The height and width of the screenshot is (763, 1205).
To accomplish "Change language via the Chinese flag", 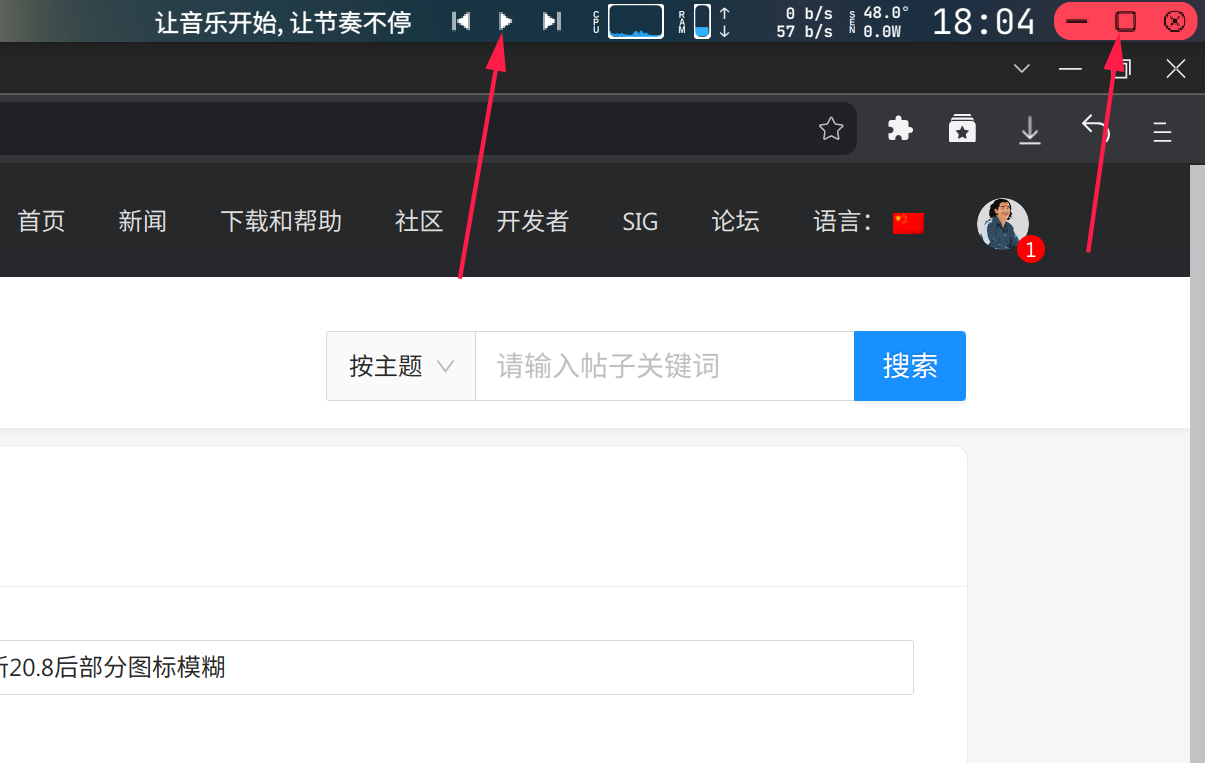I will (908, 223).
